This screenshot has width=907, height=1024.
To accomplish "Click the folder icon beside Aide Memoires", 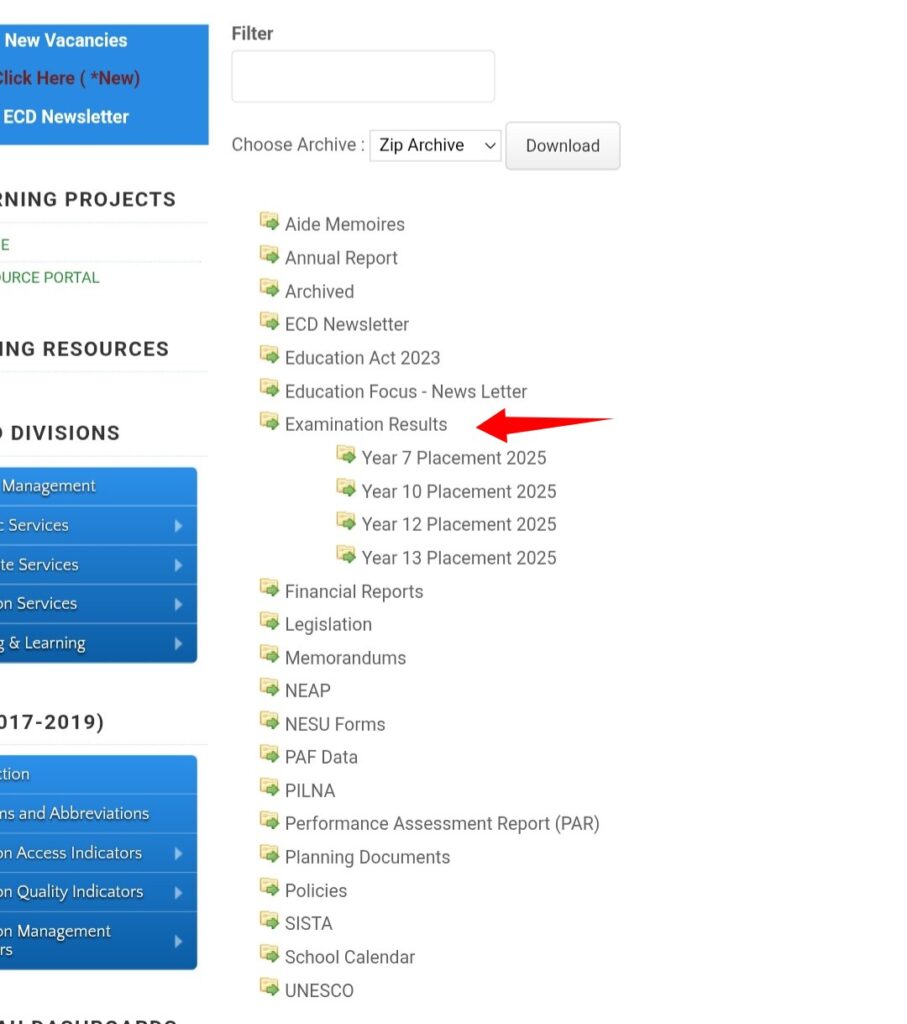I will (269, 222).
